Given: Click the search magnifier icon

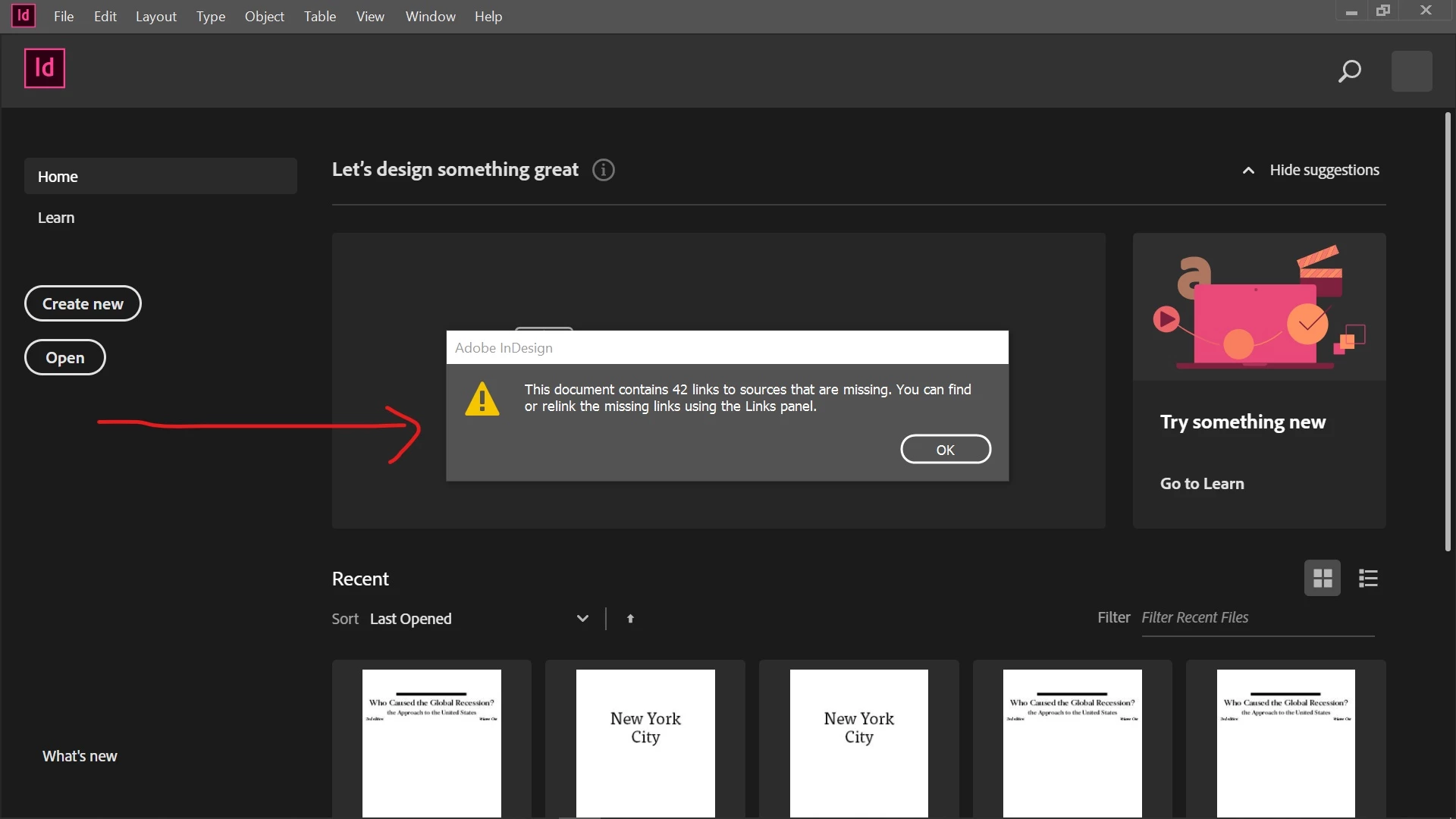Looking at the screenshot, I should 1350,71.
